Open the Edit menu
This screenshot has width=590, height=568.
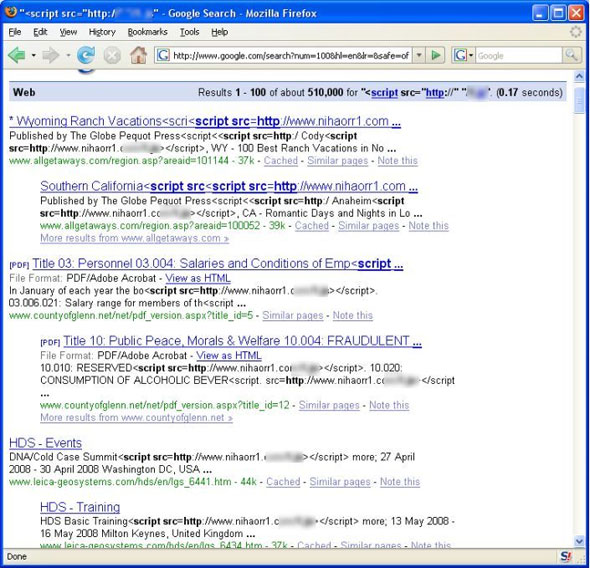[x=40, y=32]
